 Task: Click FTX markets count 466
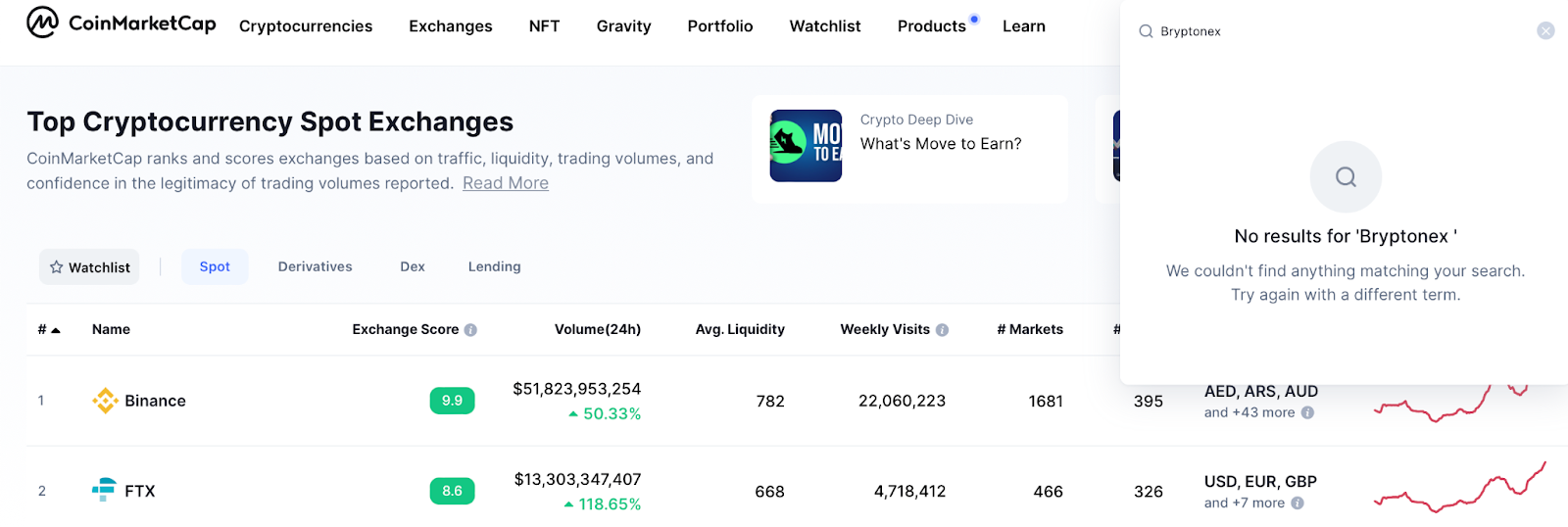(x=1048, y=492)
